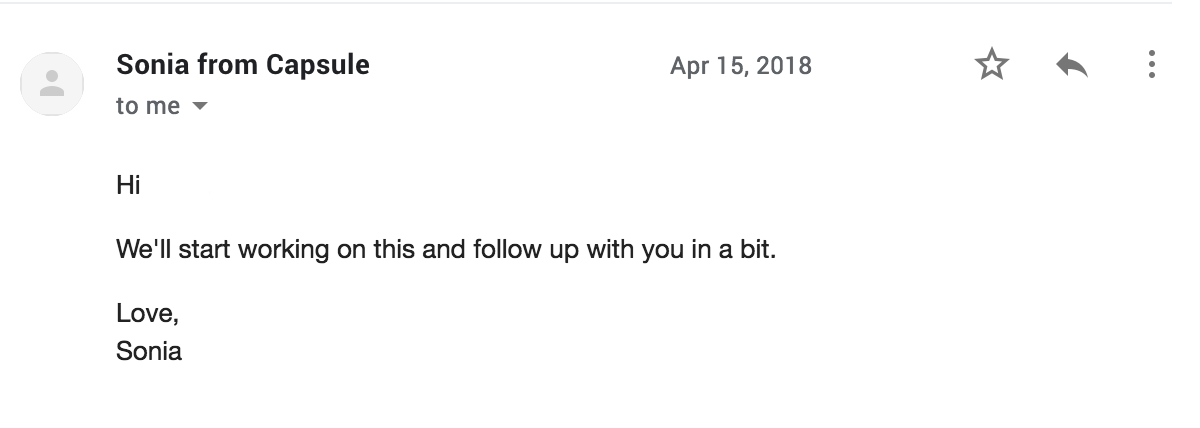Image resolution: width=1200 pixels, height=428 pixels.
Task: Click the "Love," closing line
Action: (x=147, y=313)
